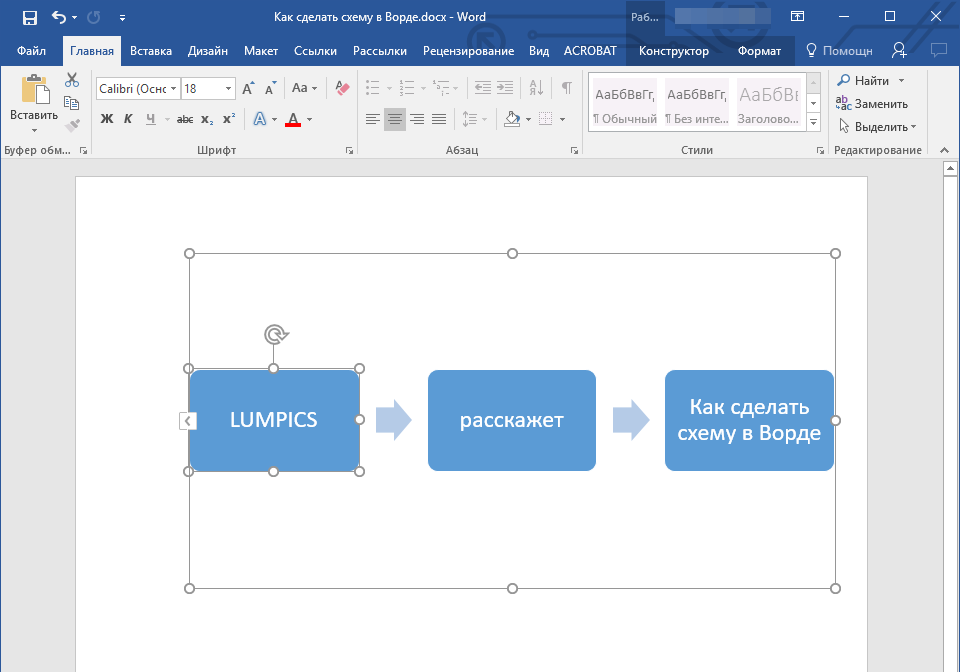Toggle subscript x₂ formatting

[x=207, y=119]
